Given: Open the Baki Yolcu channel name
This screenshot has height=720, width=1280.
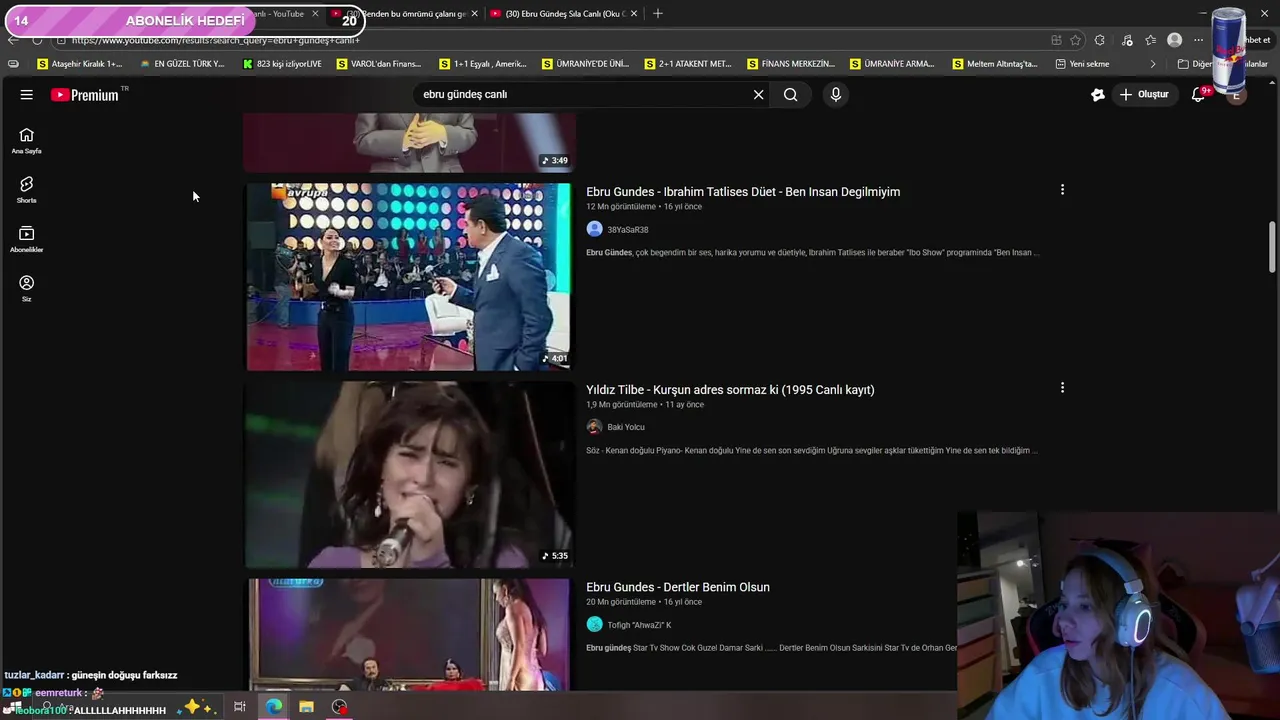Looking at the screenshot, I should (x=626, y=427).
